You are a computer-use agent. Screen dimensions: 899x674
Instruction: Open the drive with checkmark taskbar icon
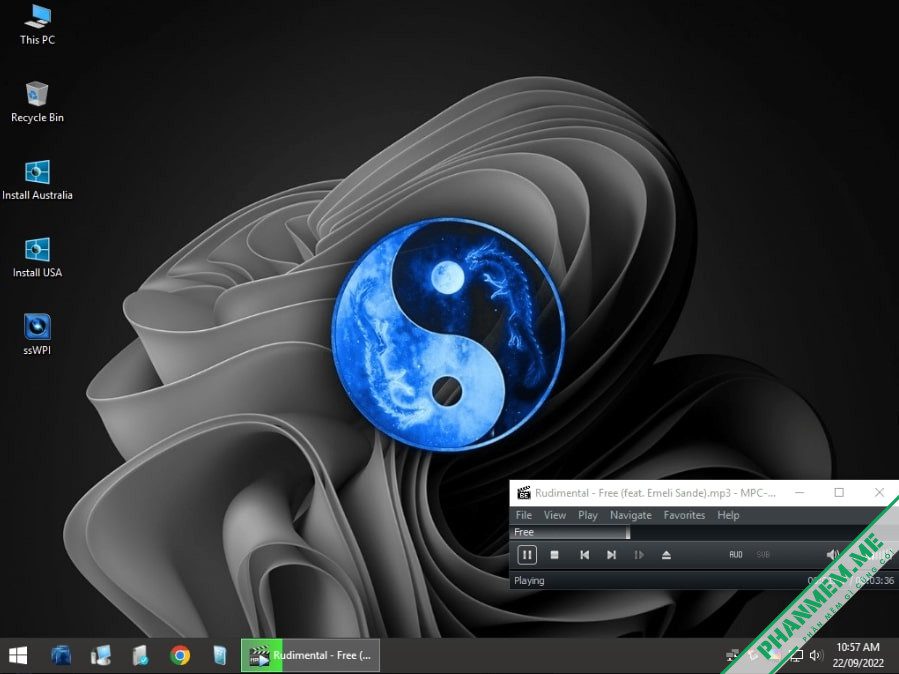tap(140, 656)
